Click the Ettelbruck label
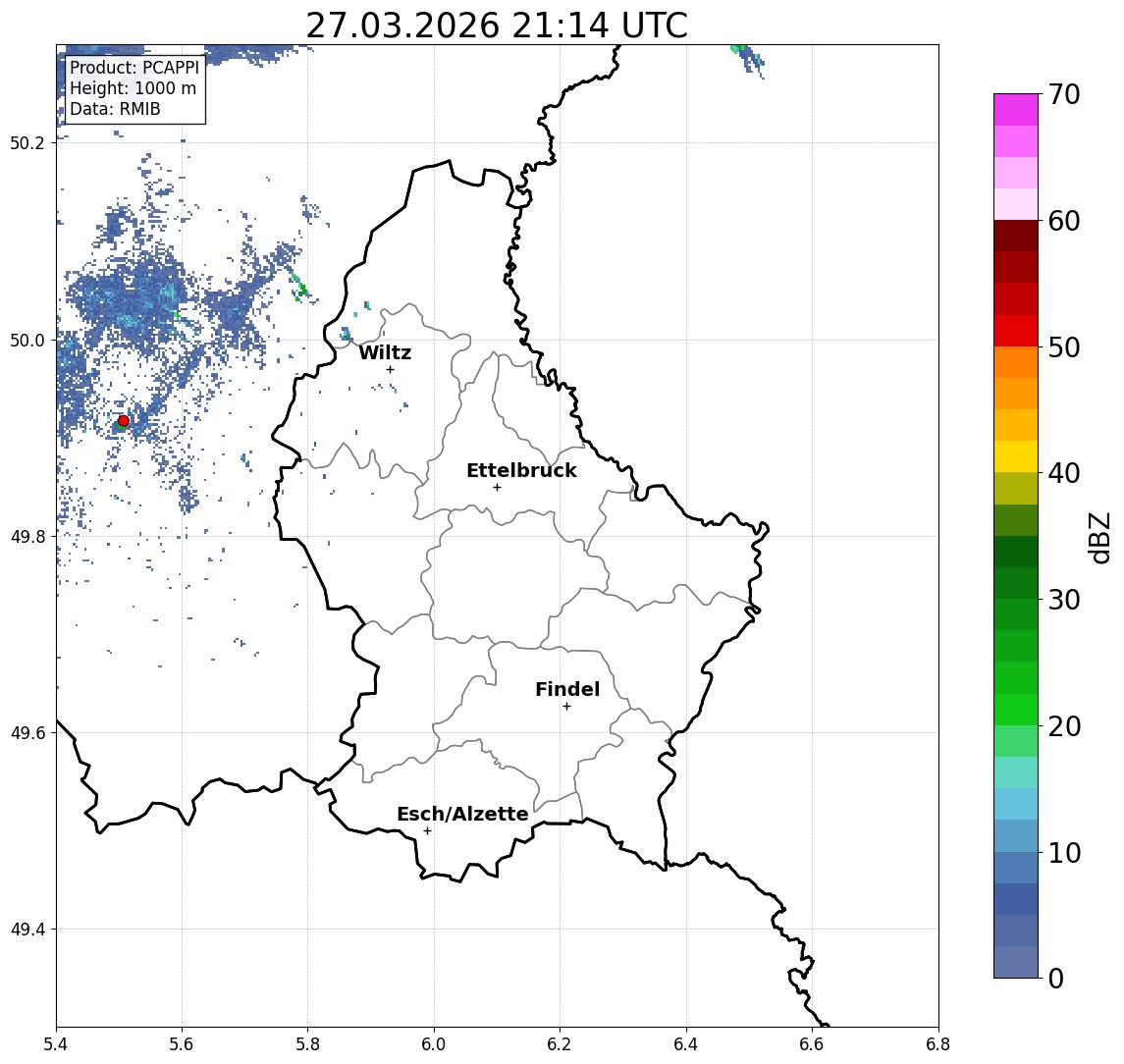This screenshot has height=1064, width=1124. point(521,470)
